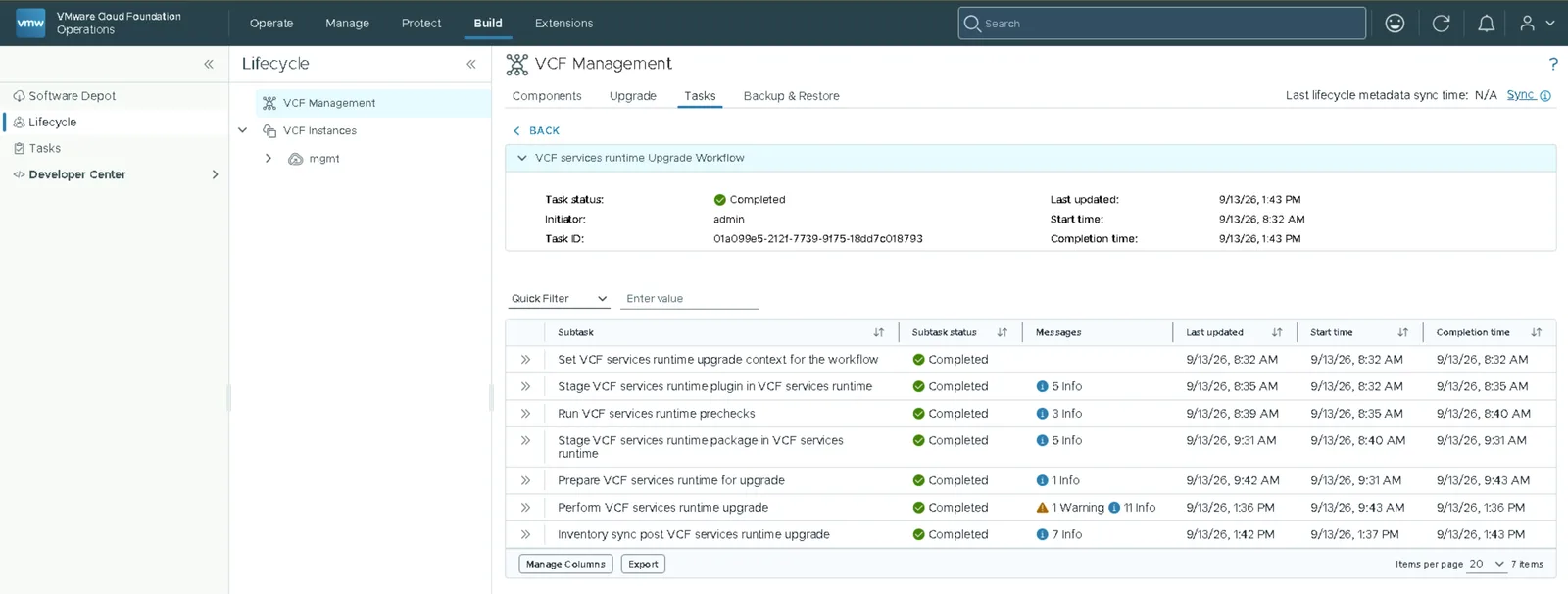Click the vmw logo icon
1568x594 pixels.
tap(30, 23)
